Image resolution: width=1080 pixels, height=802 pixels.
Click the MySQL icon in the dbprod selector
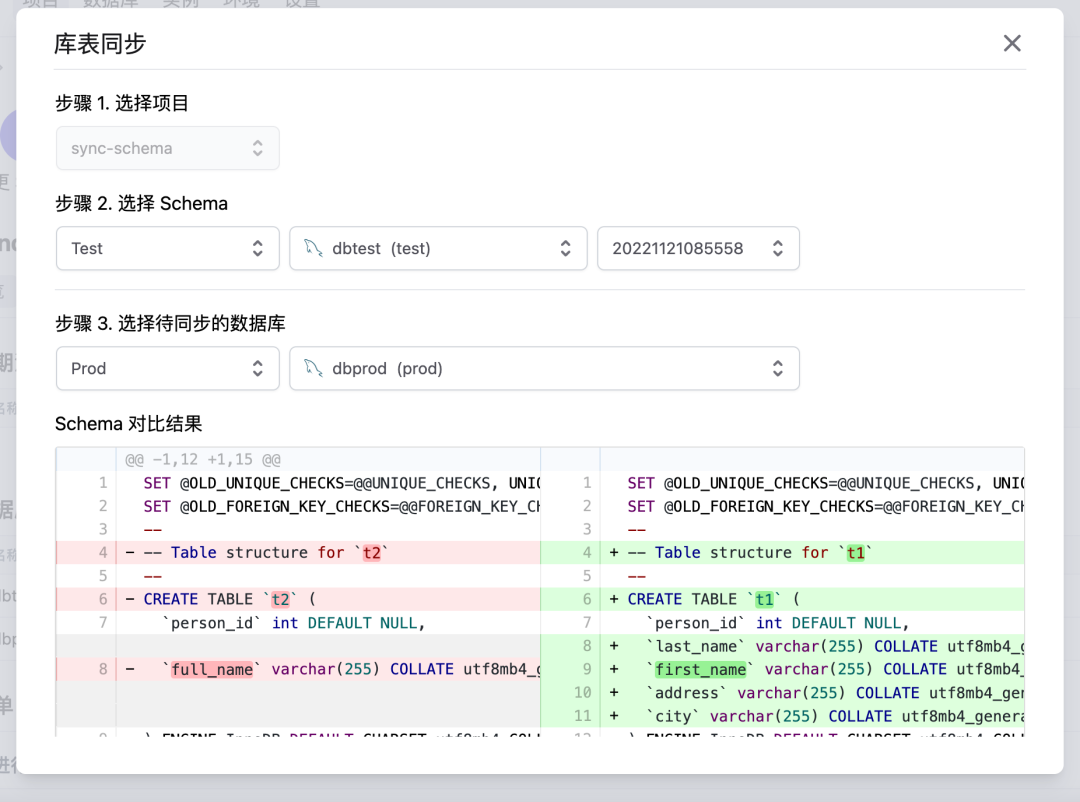click(x=313, y=368)
